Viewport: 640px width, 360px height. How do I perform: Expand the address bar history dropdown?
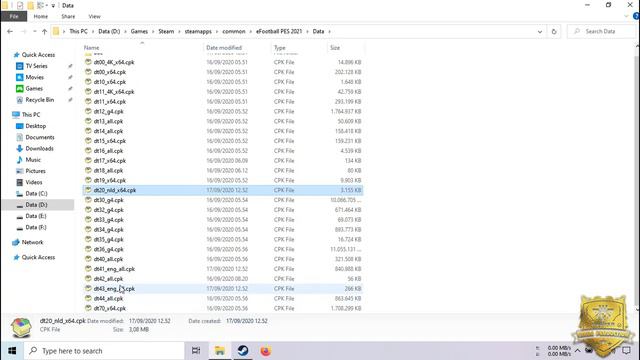coord(540,31)
